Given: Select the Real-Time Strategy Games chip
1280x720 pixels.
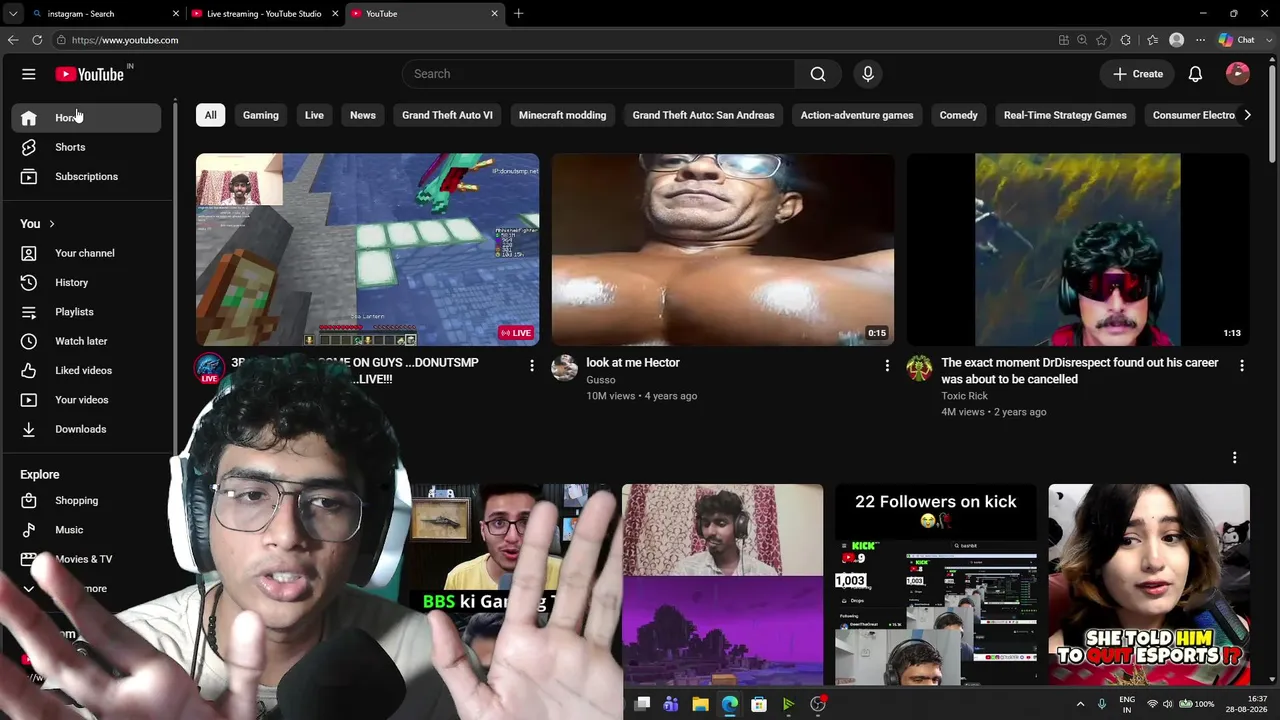Looking at the screenshot, I should [1065, 115].
